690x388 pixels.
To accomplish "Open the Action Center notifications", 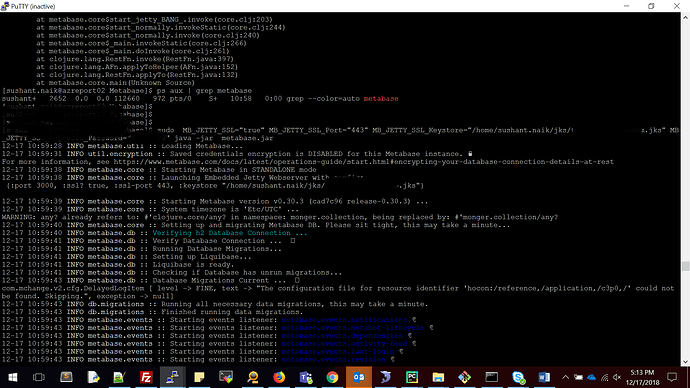I will pos(672,377).
